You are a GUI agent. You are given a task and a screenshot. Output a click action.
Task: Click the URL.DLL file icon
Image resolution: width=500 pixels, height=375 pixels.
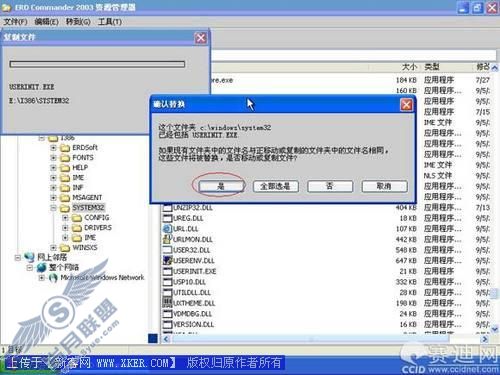coord(167,229)
